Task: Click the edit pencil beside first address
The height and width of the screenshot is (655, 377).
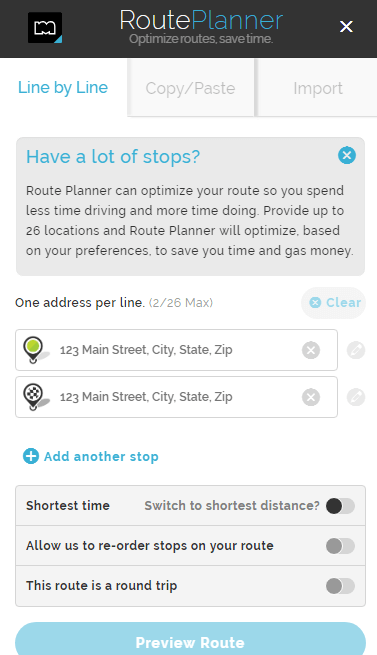Action: click(x=356, y=350)
